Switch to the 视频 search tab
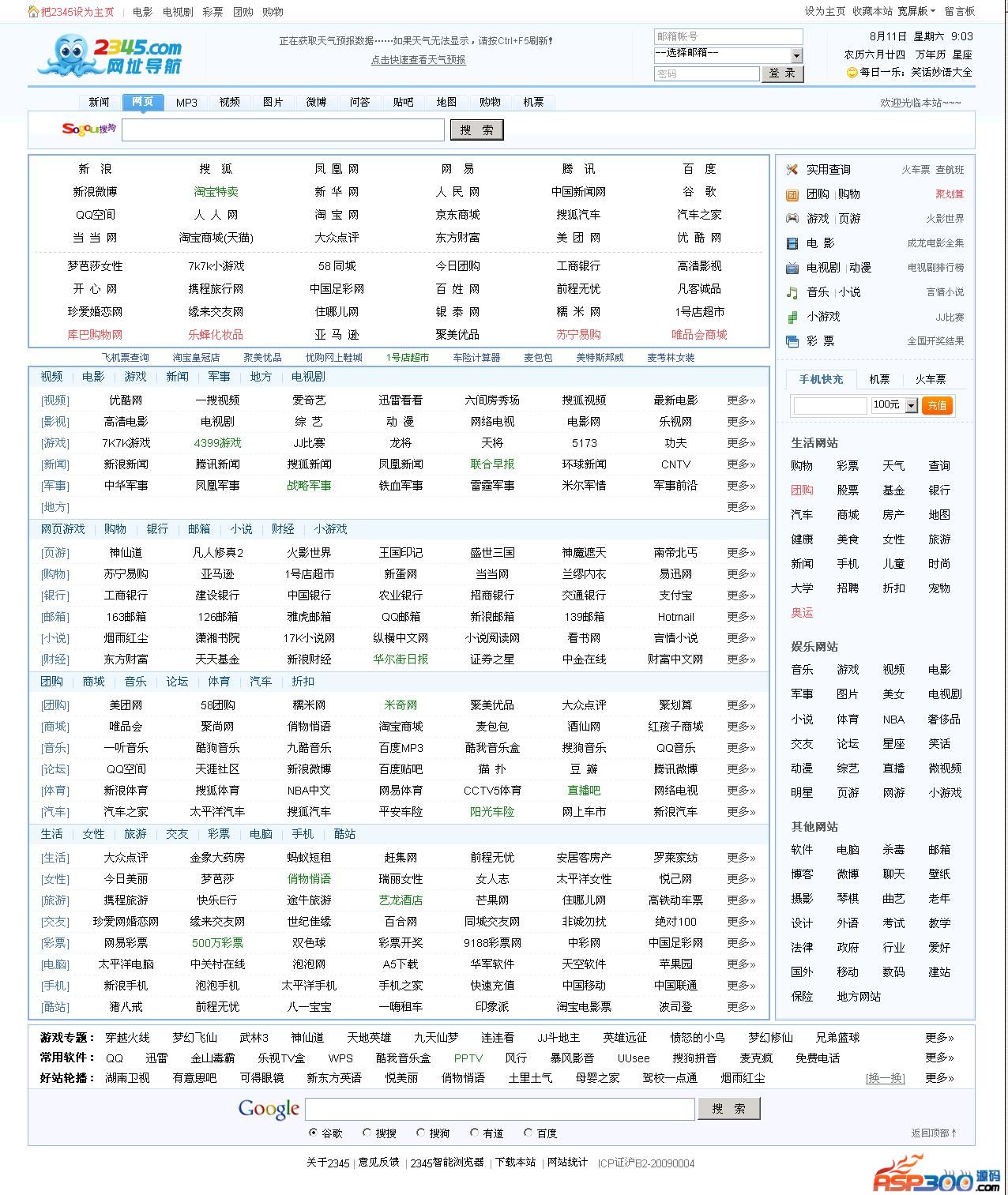 (230, 102)
